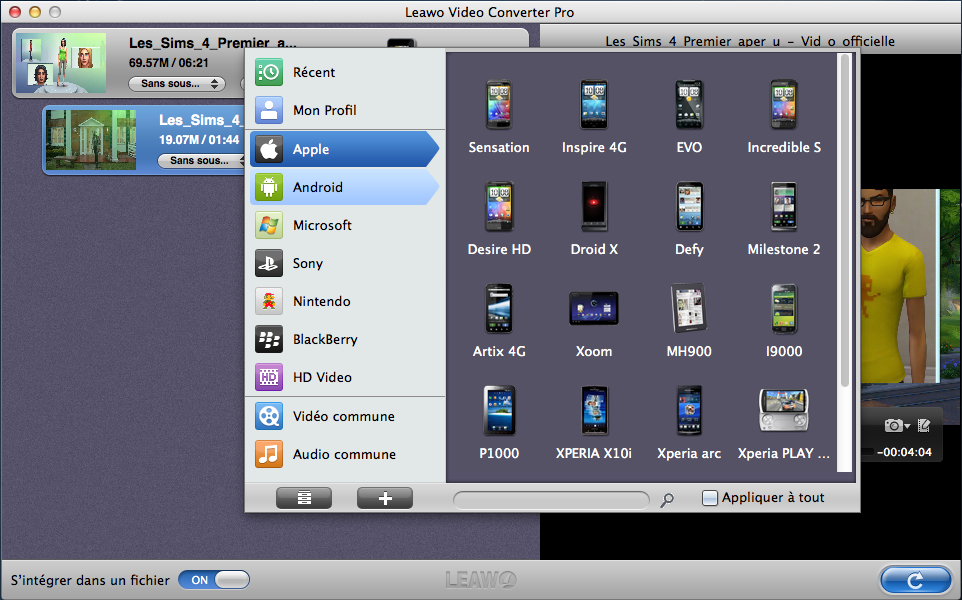Select the Milestone 2 profile

click(x=783, y=218)
